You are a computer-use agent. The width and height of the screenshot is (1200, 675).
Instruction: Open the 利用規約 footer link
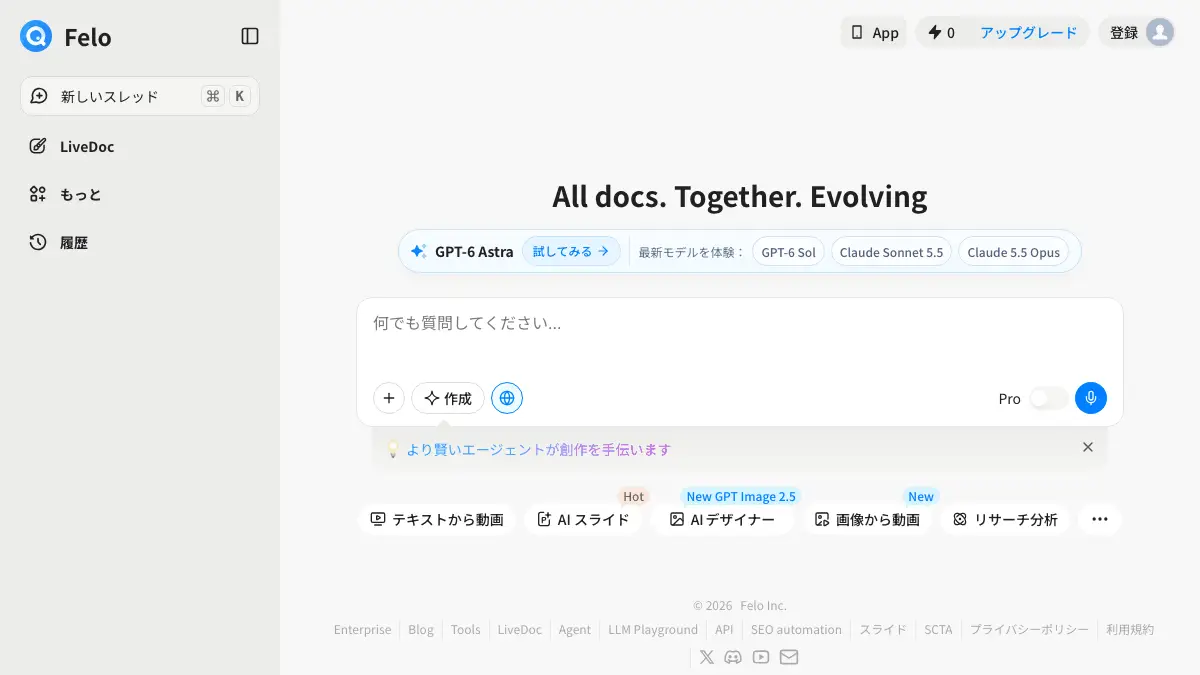pyautogui.click(x=1130, y=630)
